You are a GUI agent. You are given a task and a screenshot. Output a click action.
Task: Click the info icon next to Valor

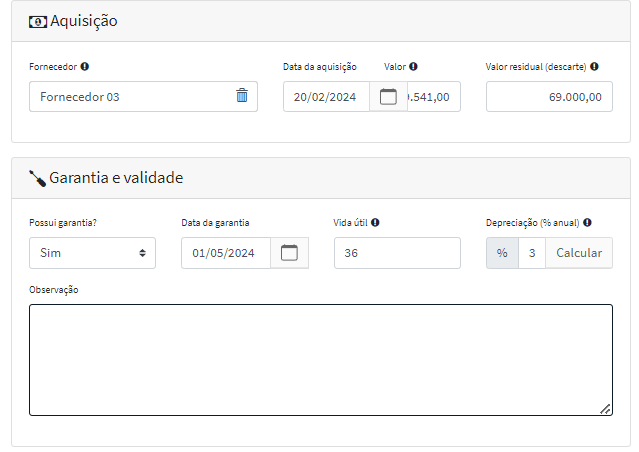pyautogui.click(x=413, y=66)
